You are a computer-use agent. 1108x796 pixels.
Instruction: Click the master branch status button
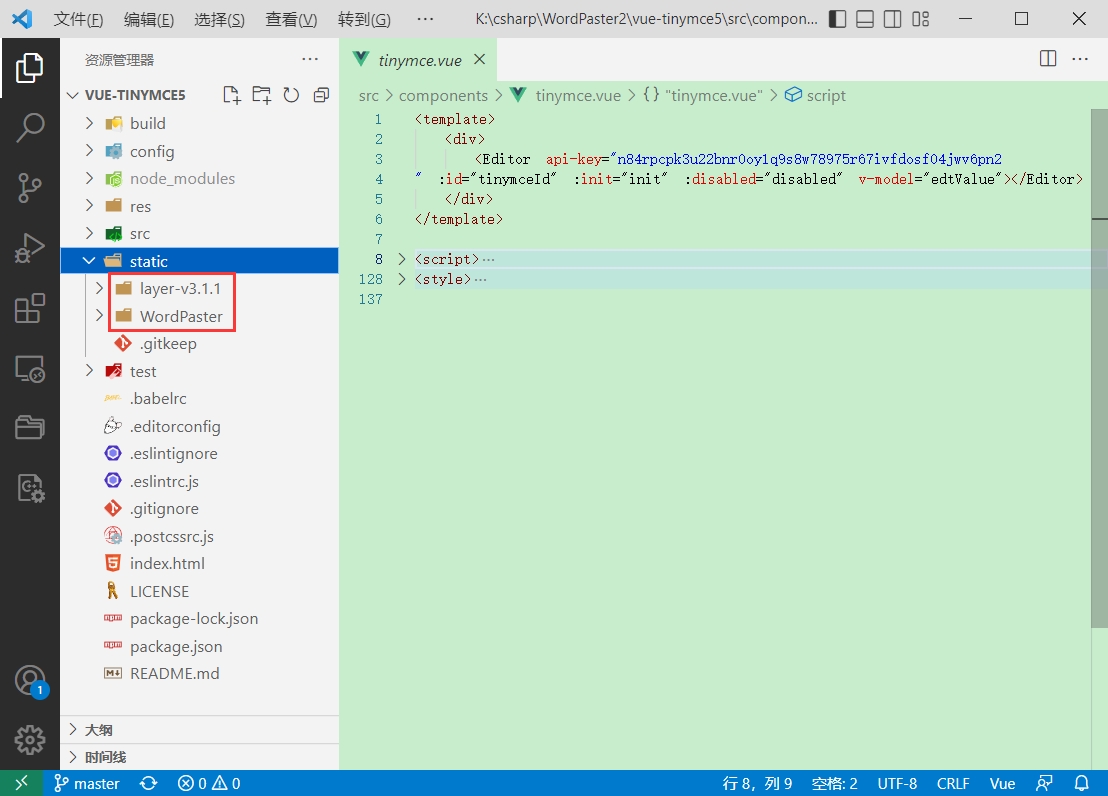[87, 783]
